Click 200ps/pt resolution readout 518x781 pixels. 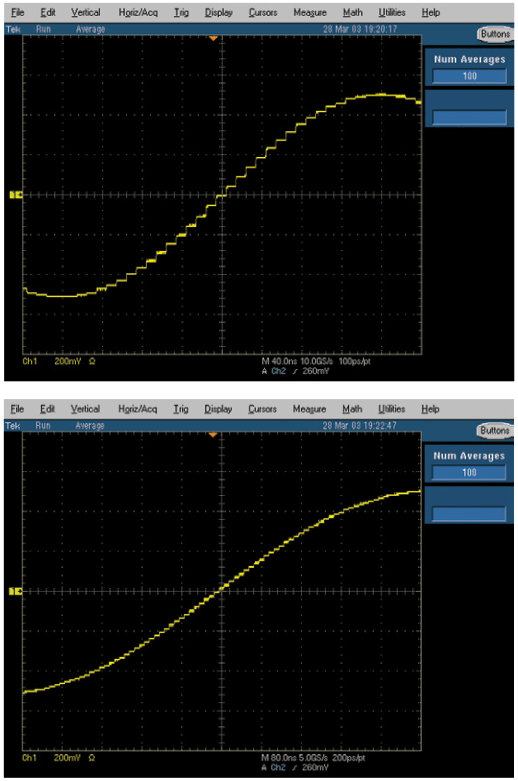click(x=349, y=758)
